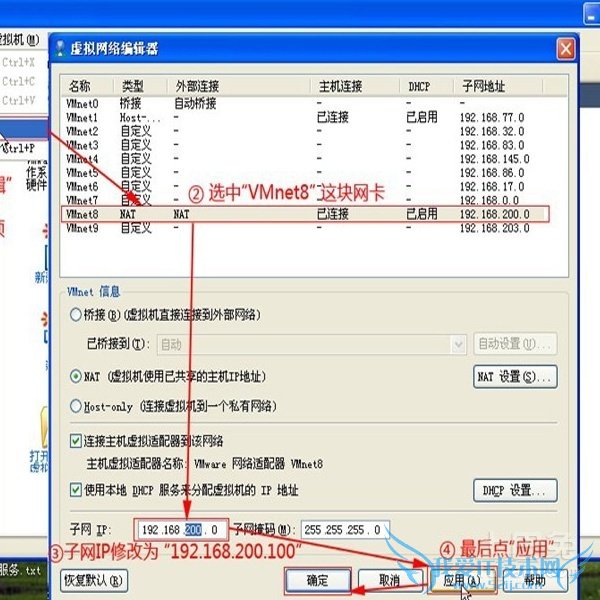Select the VMnet7 row
The image size is (600, 600).
coord(314,200)
